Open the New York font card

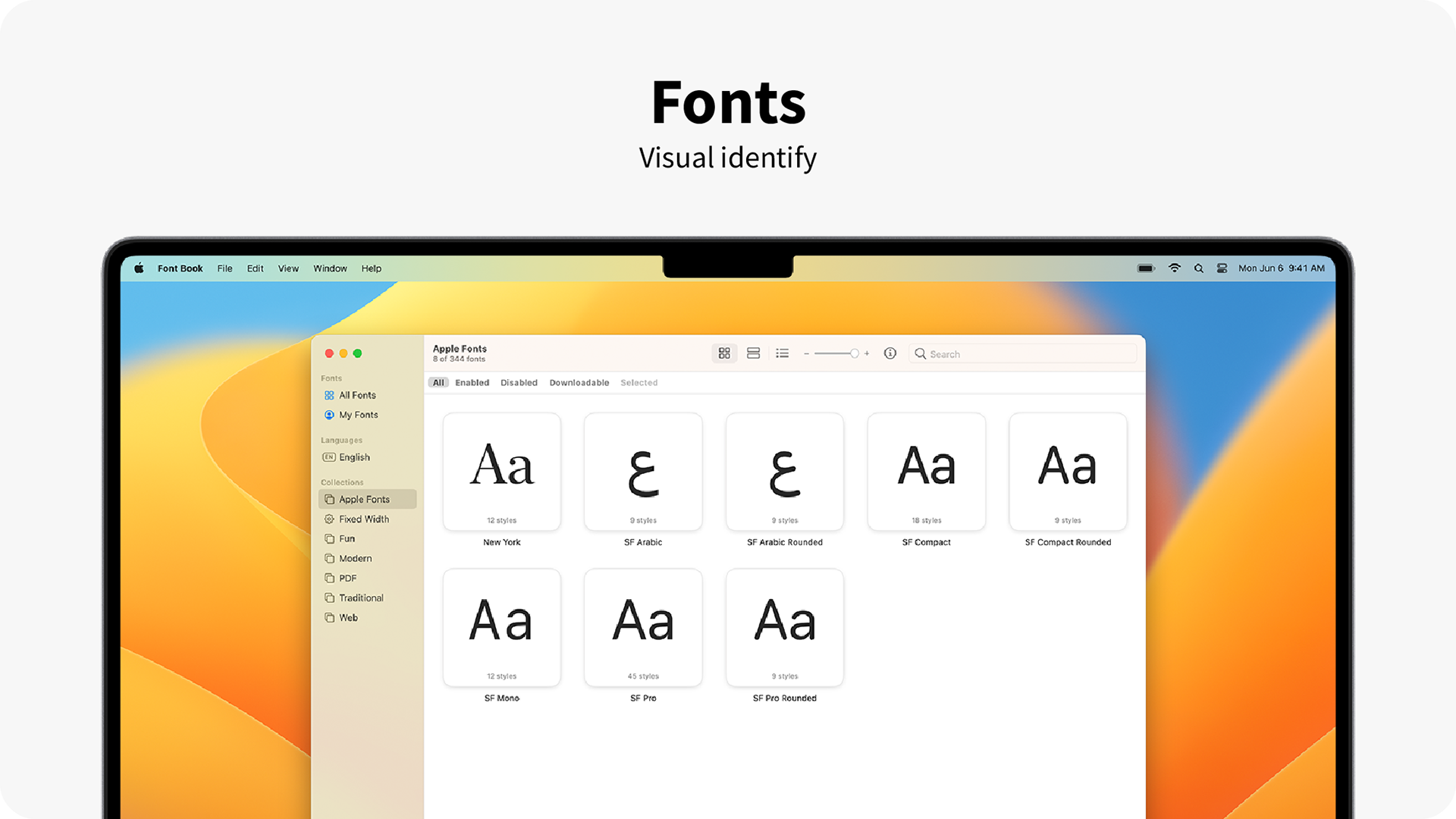point(502,472)
